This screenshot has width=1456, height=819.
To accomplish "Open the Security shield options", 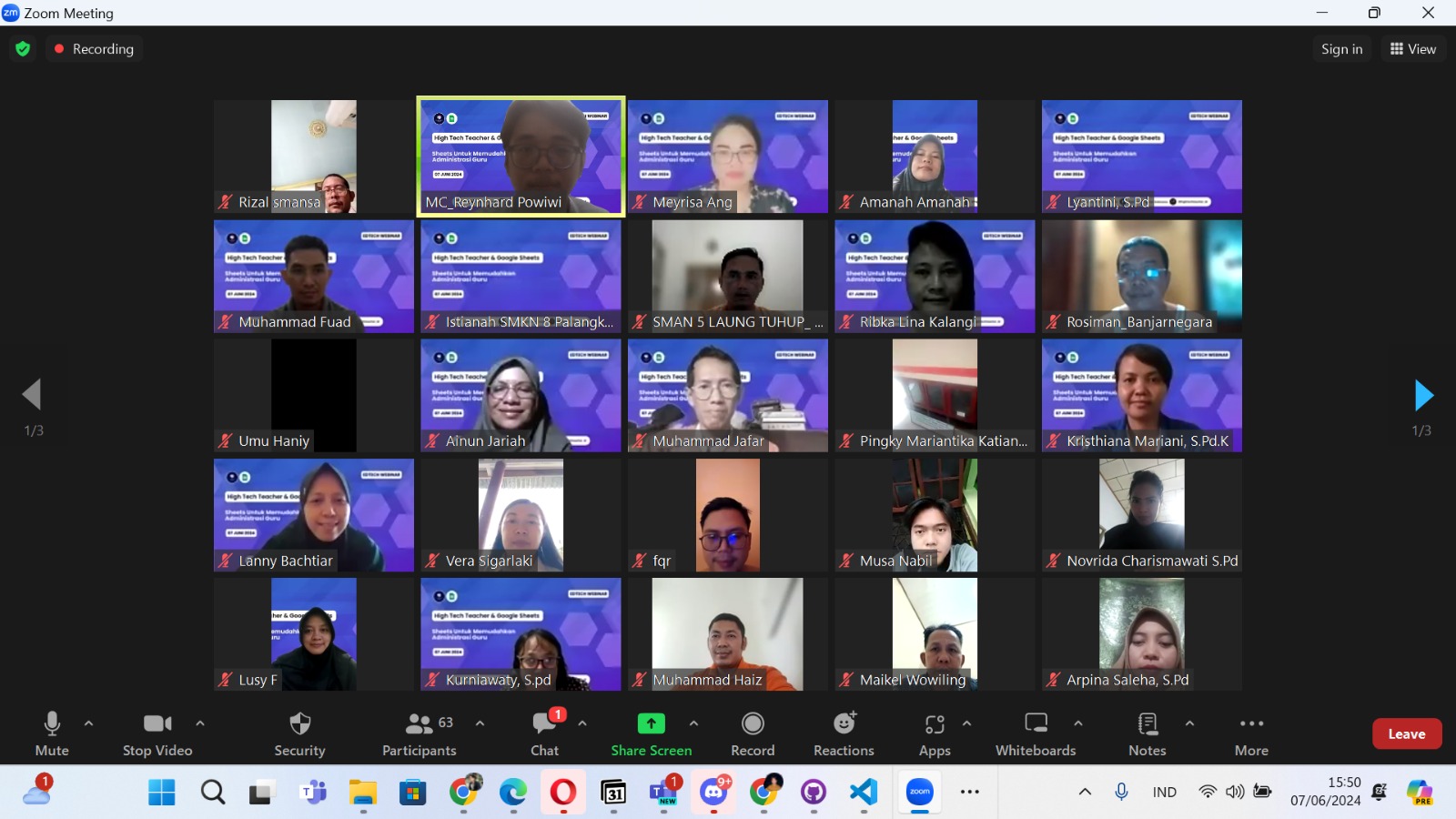I will pyautogui.click(x=299, y=733).
